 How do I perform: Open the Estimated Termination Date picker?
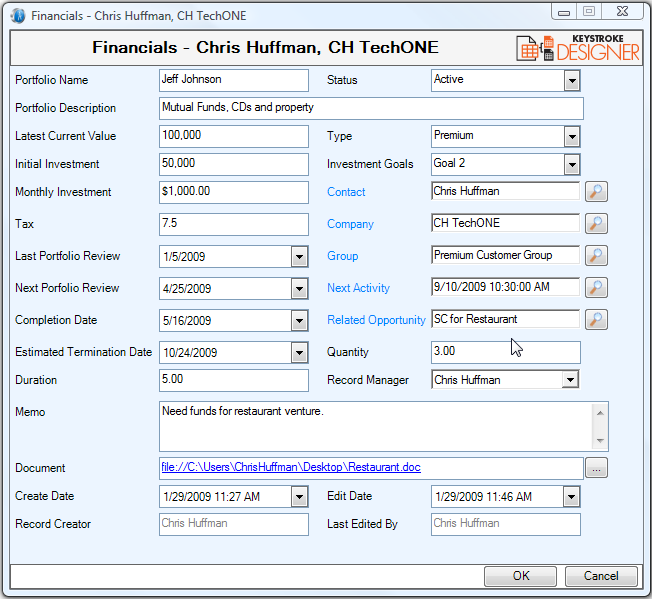pos(299,353)
